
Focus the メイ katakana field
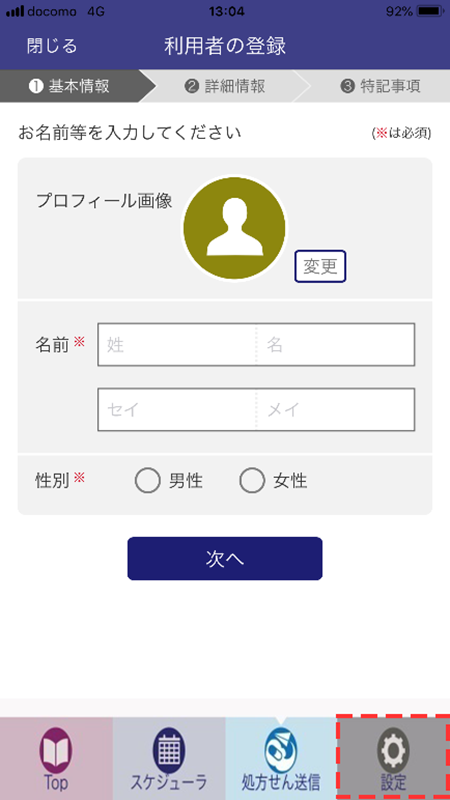pos(336,410)
